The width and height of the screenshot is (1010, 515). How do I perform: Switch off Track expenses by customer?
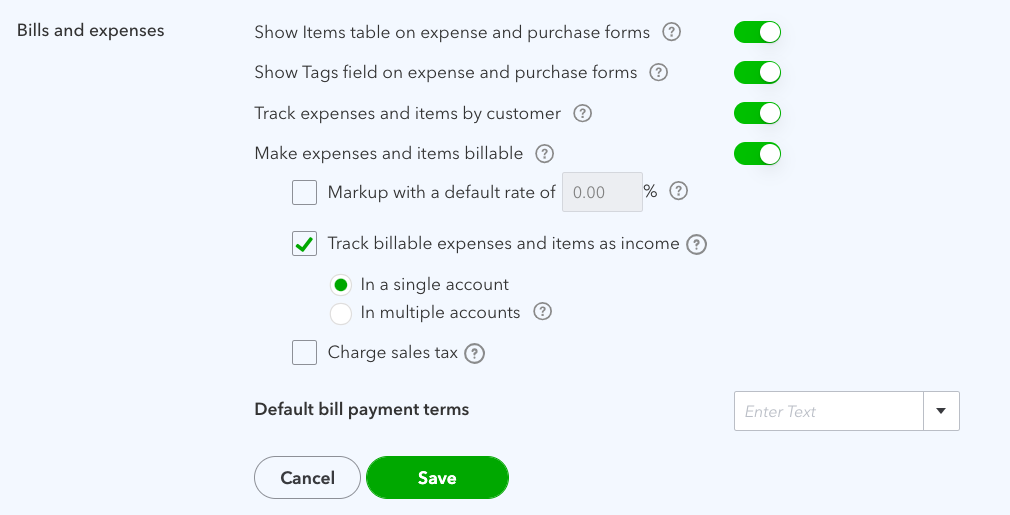click(757, 113)
